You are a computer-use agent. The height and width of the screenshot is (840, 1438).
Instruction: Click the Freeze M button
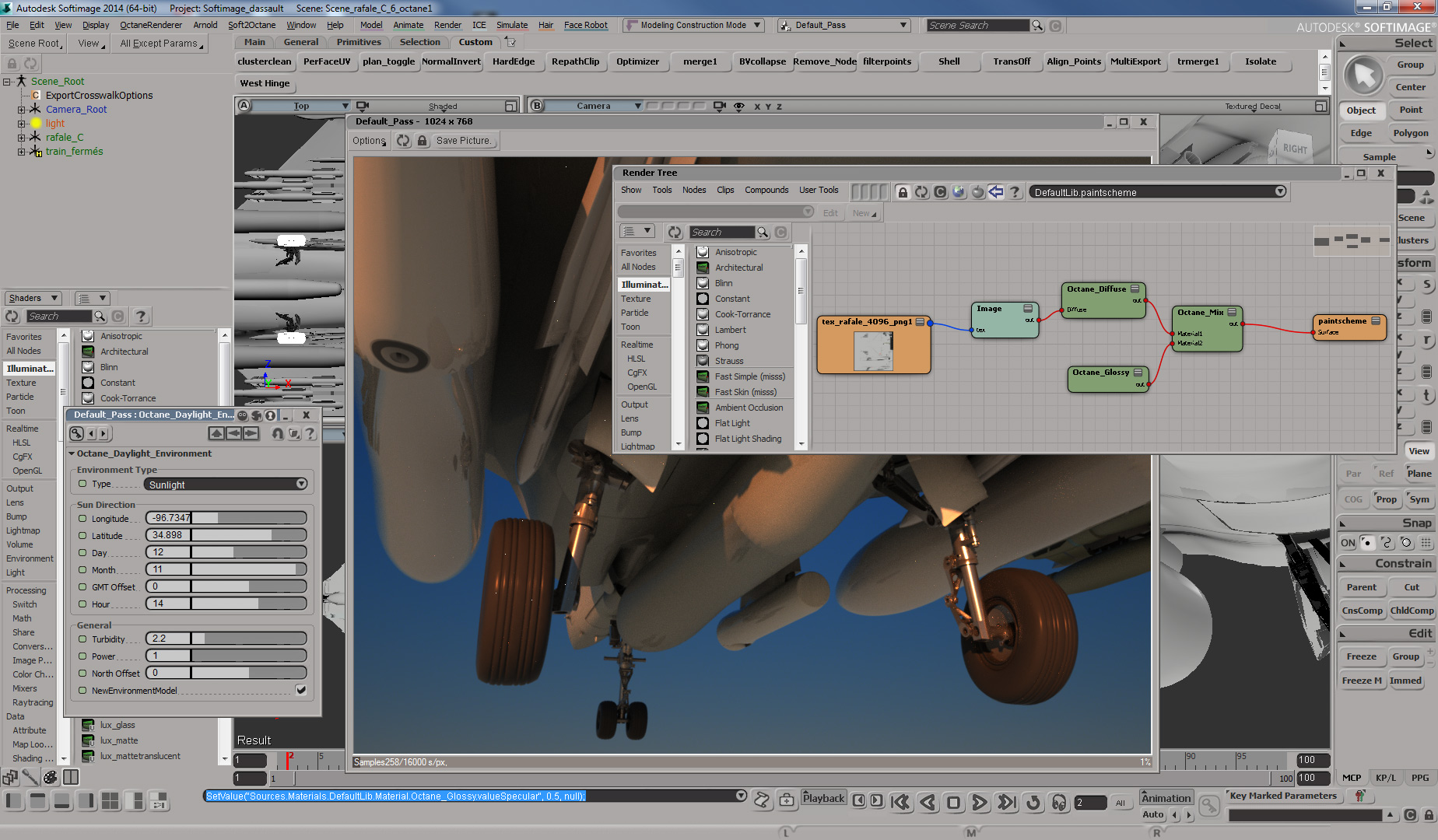tap(1362, 681)
